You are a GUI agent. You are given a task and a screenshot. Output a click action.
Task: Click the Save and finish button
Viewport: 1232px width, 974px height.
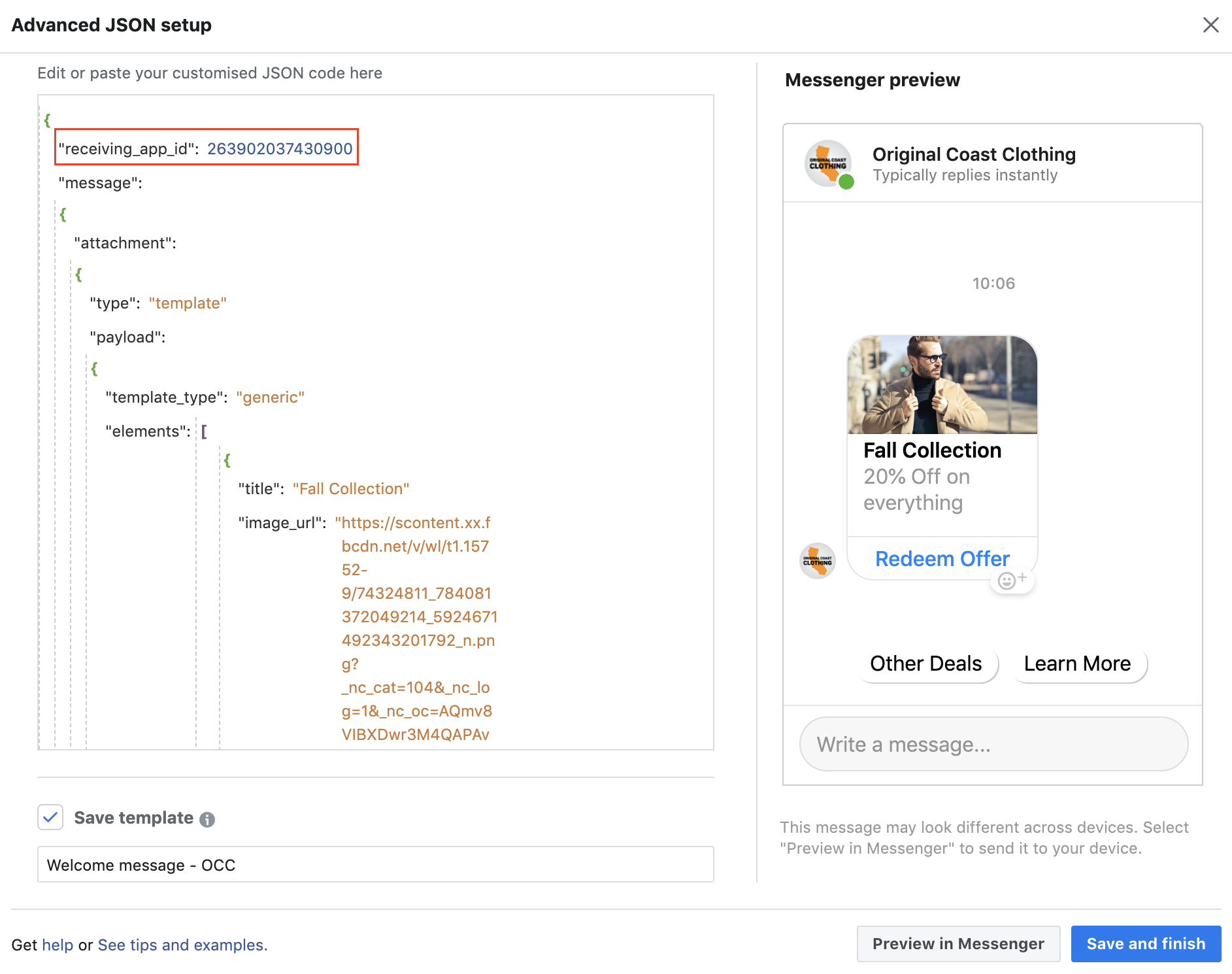pos(1146,944)
